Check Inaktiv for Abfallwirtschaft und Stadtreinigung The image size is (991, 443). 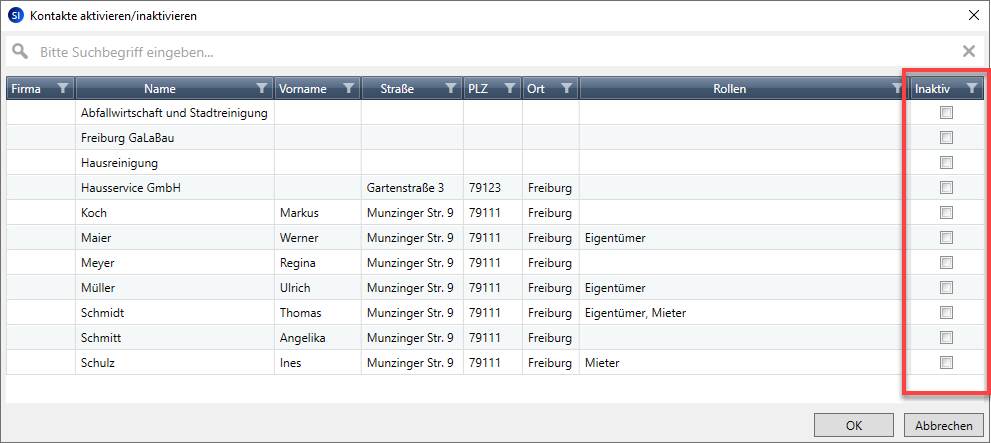(x=946, y=112)
